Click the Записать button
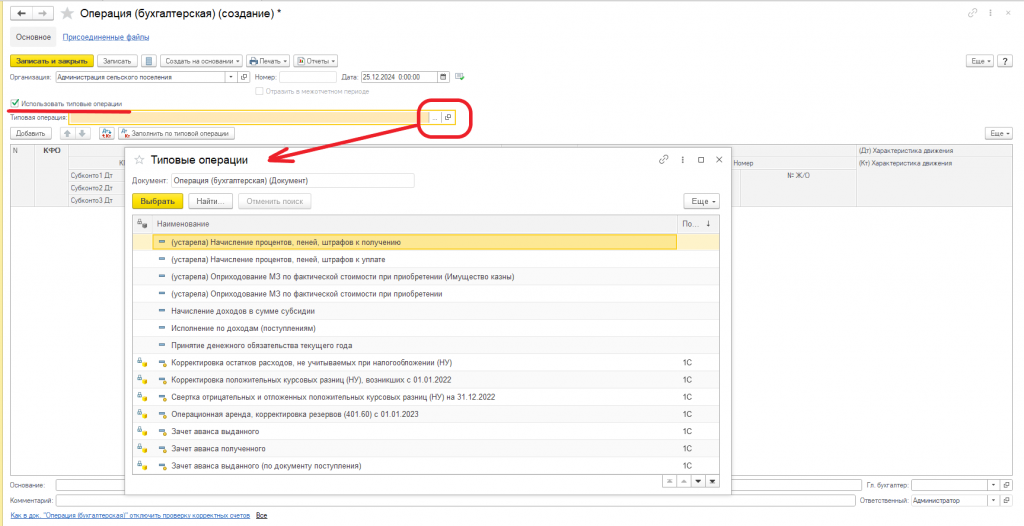Viewport: 1024px width, 526px height. 118,61
